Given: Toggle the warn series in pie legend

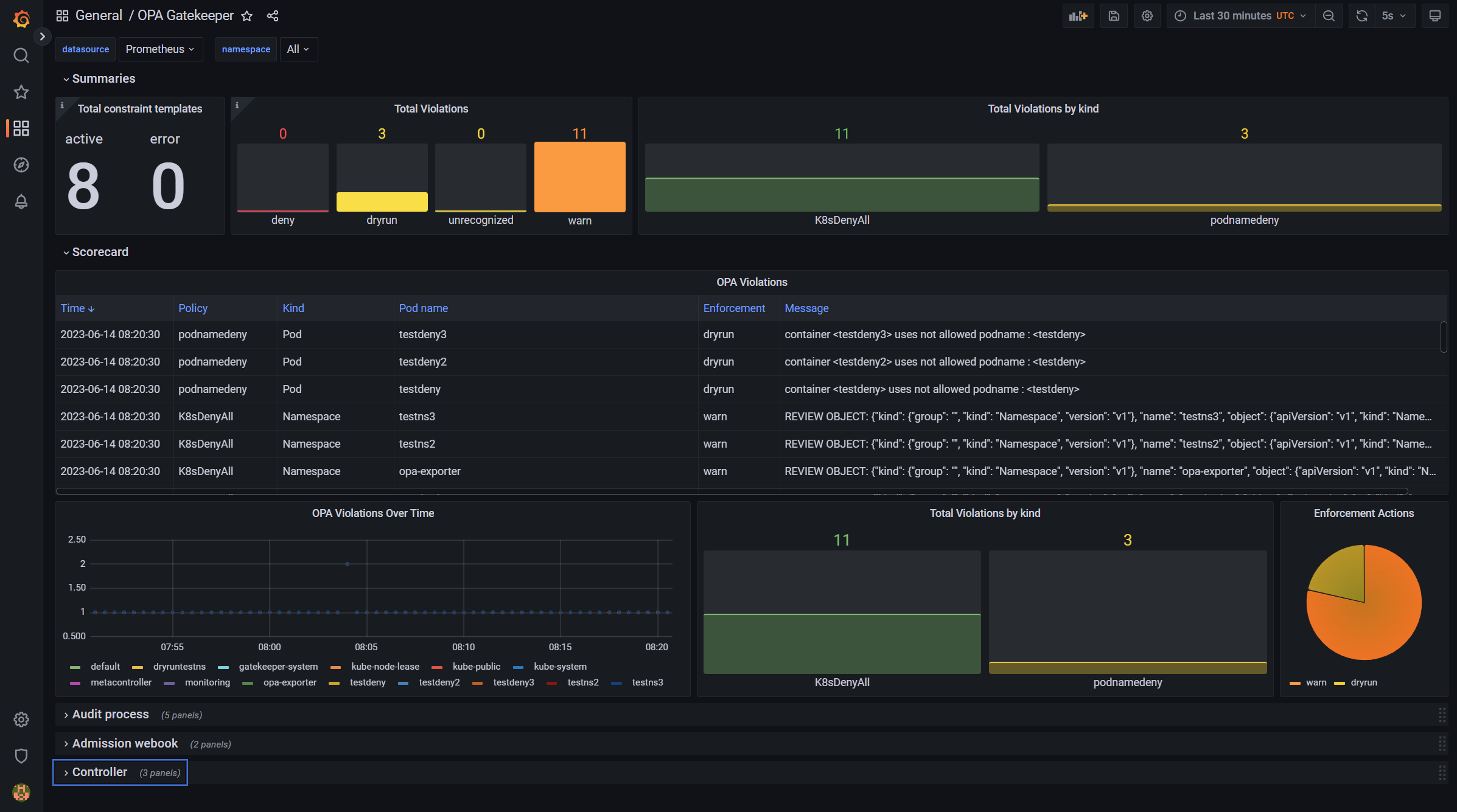Looking at the screenshot, I should (1315, 682).
